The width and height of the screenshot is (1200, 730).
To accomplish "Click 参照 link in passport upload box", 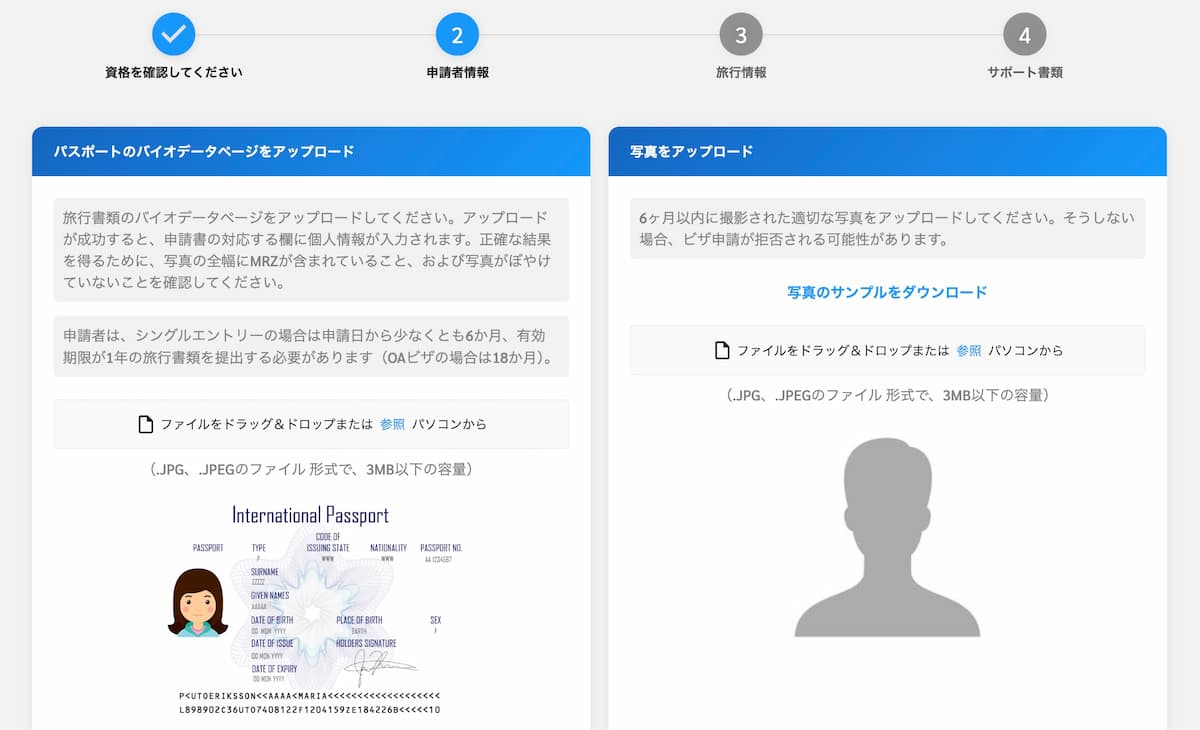I will (x=392, y=424).
